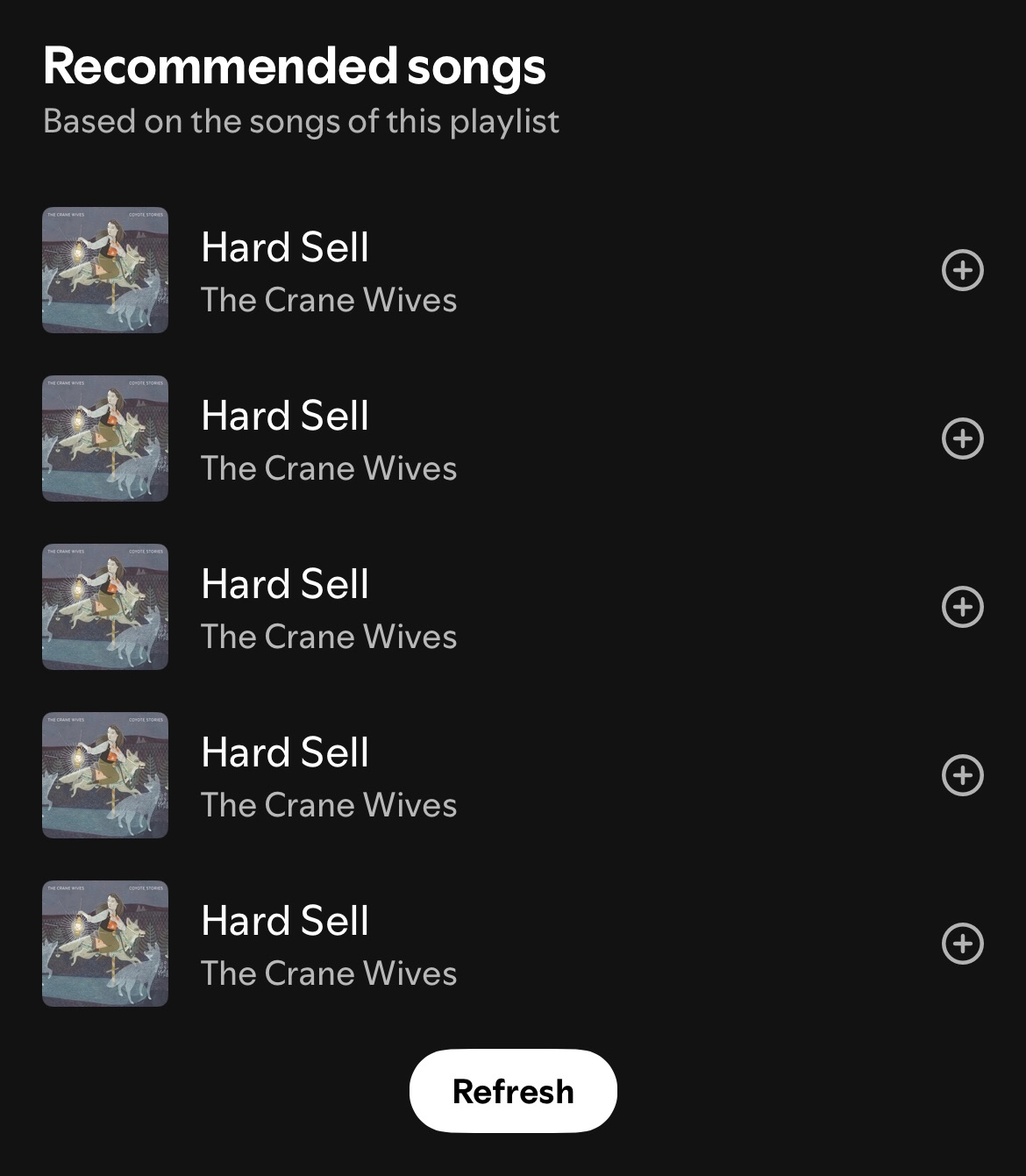The width and height of the screenshot is (1026, 1176).
Task: Add the third Hard Sell recommendation
Action: 962,607
